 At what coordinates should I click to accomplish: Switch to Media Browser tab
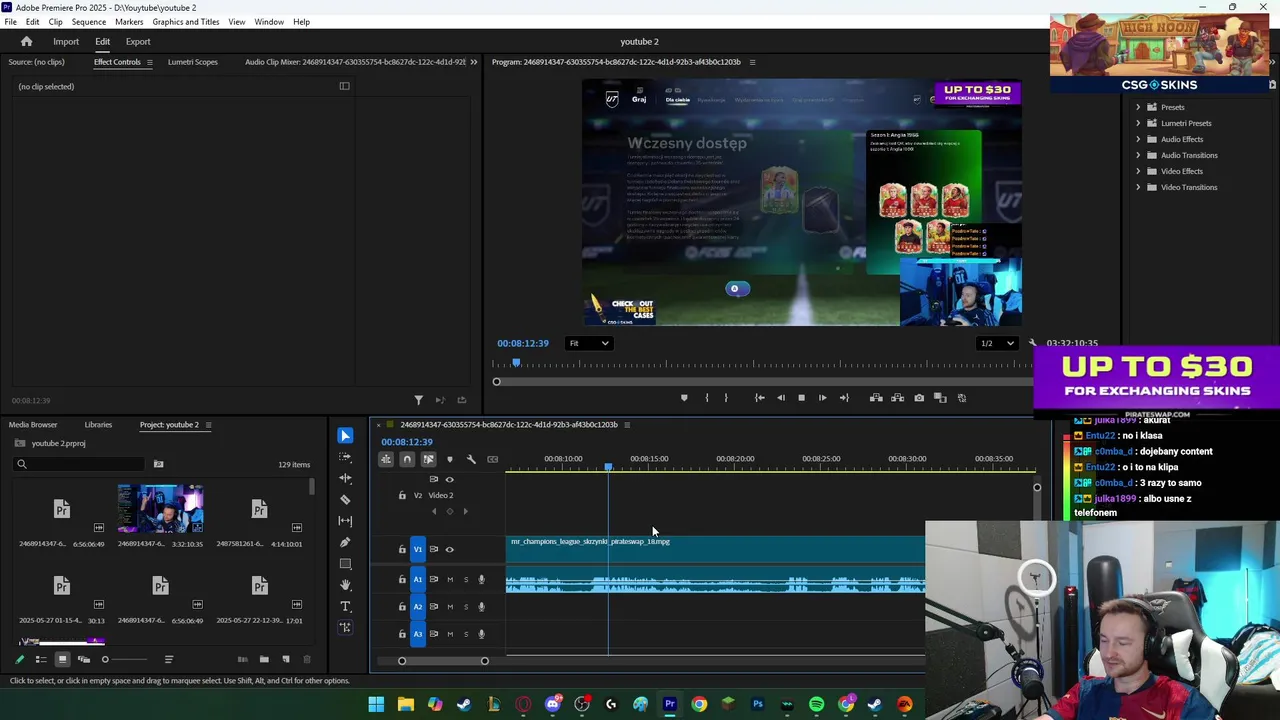[33, 425]
